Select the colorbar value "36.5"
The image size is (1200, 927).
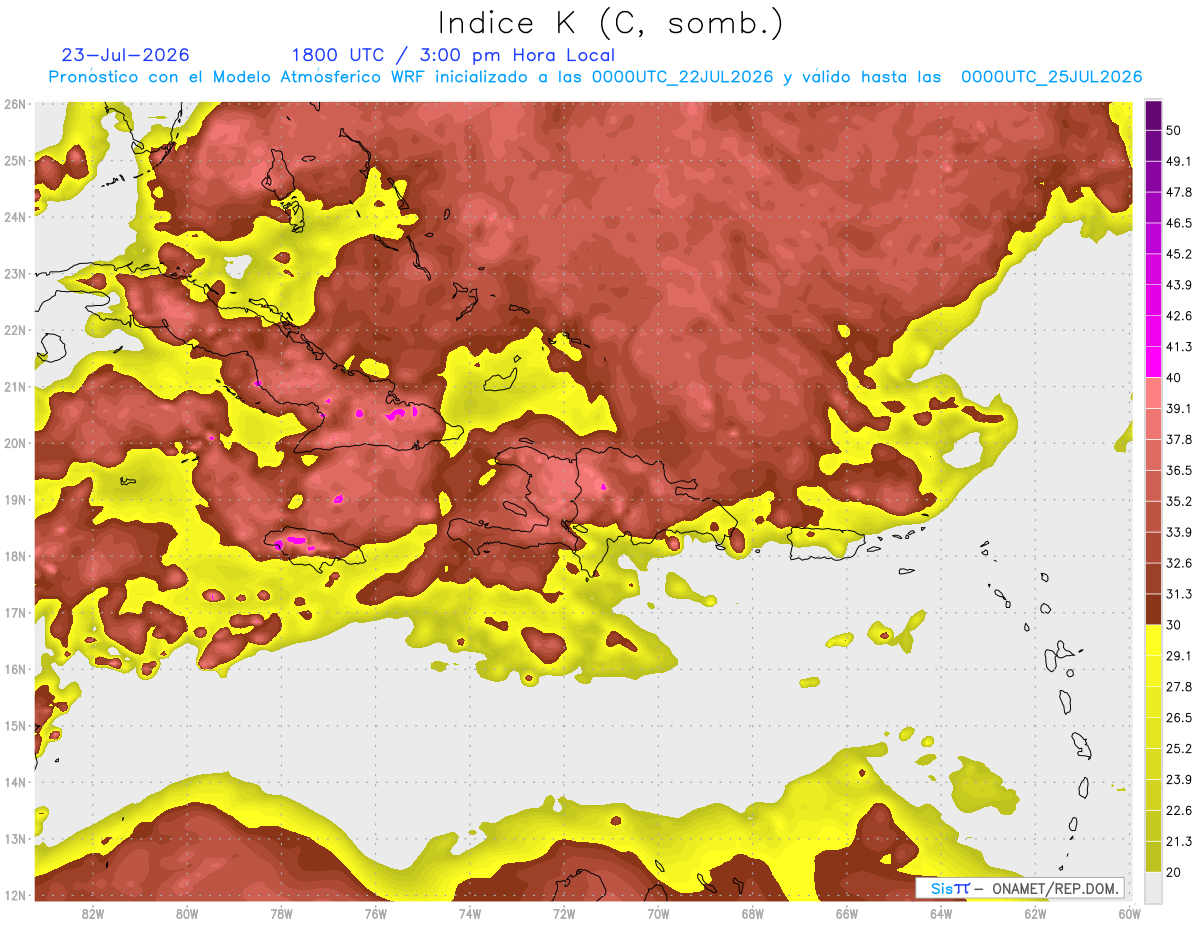click(1180, 470)
